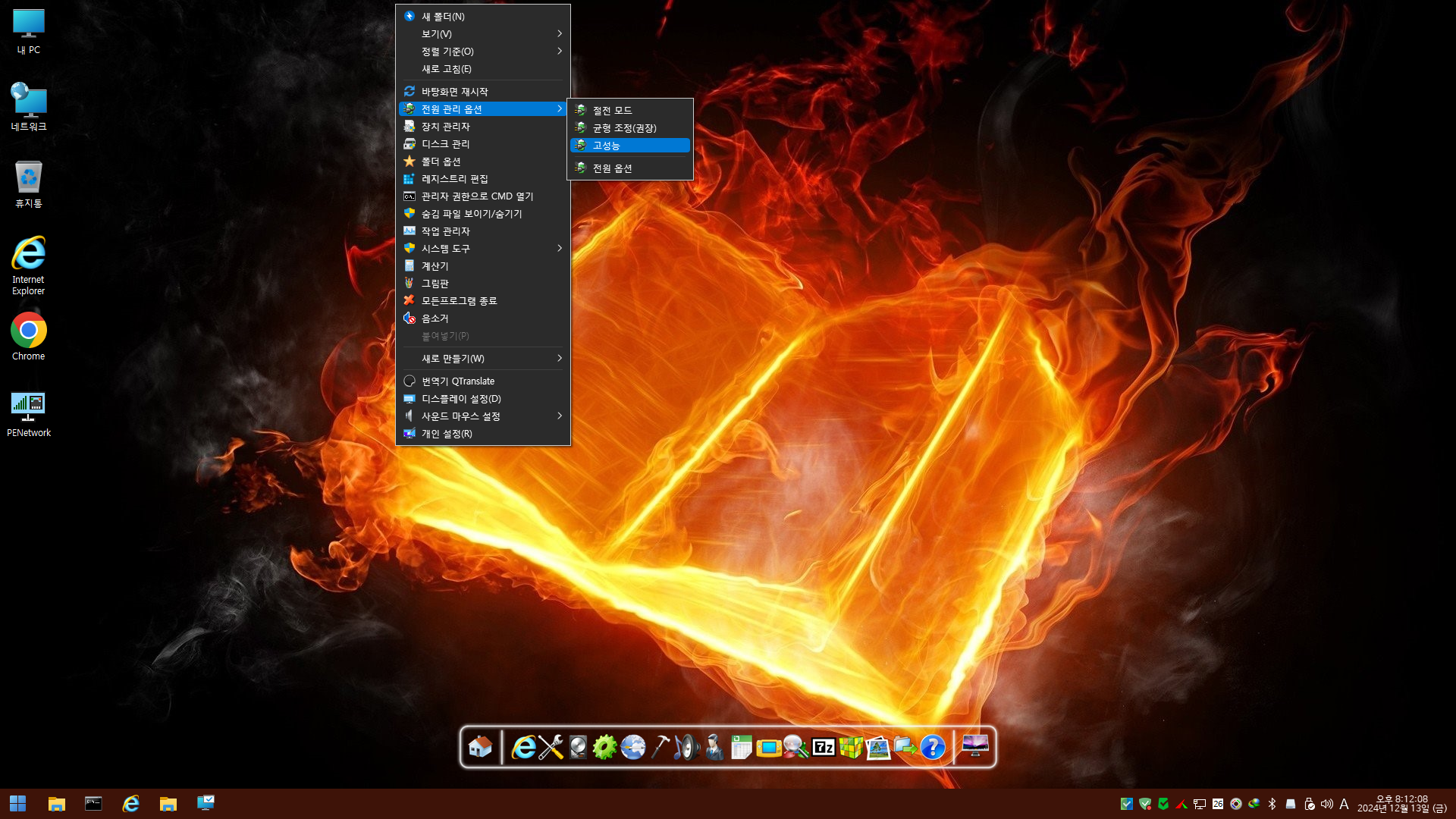
Task: Open the 휴지통 recycle bin icon
Action: click(29, 184)
